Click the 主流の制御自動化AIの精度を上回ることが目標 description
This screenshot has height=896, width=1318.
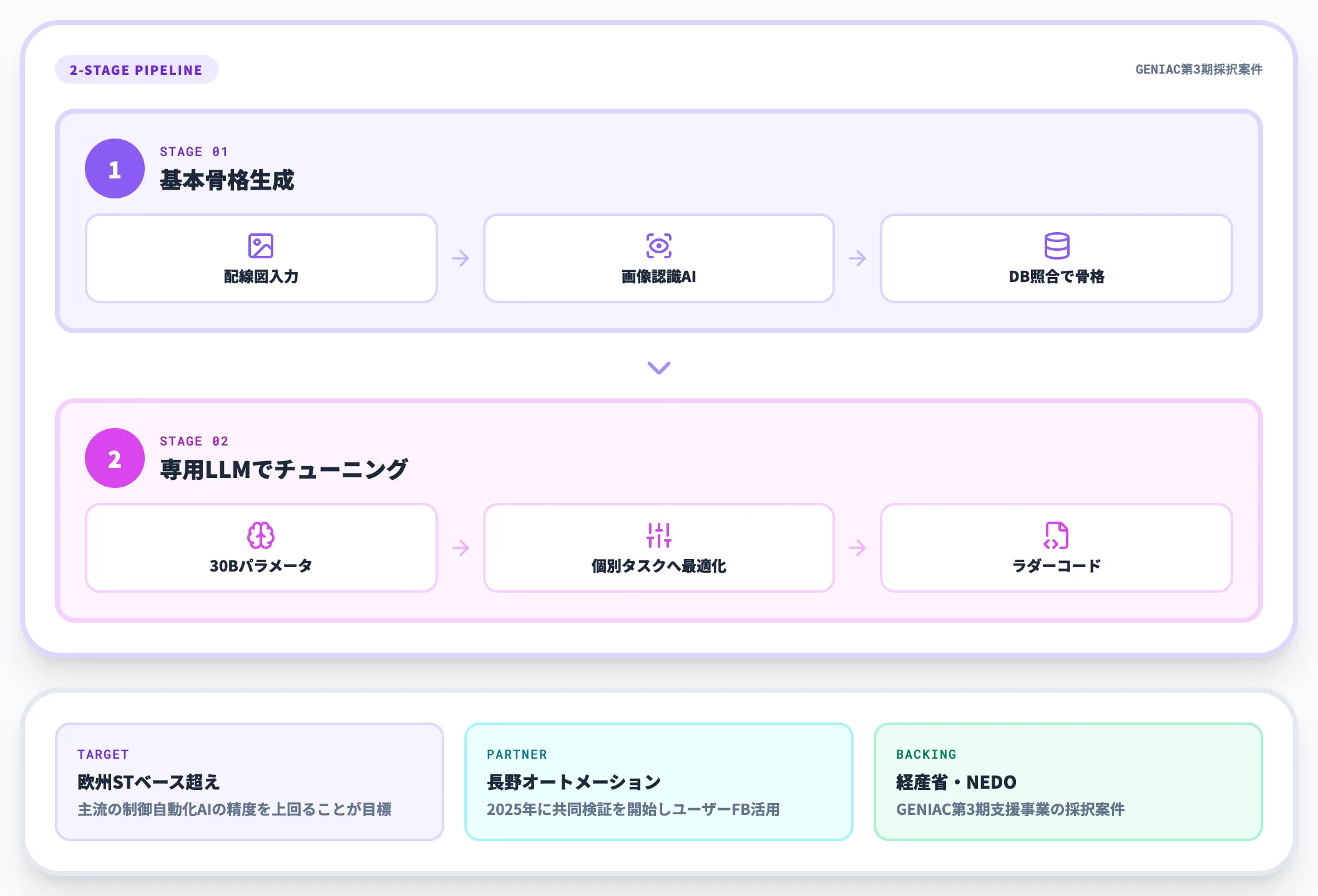[x=235, y=809]
